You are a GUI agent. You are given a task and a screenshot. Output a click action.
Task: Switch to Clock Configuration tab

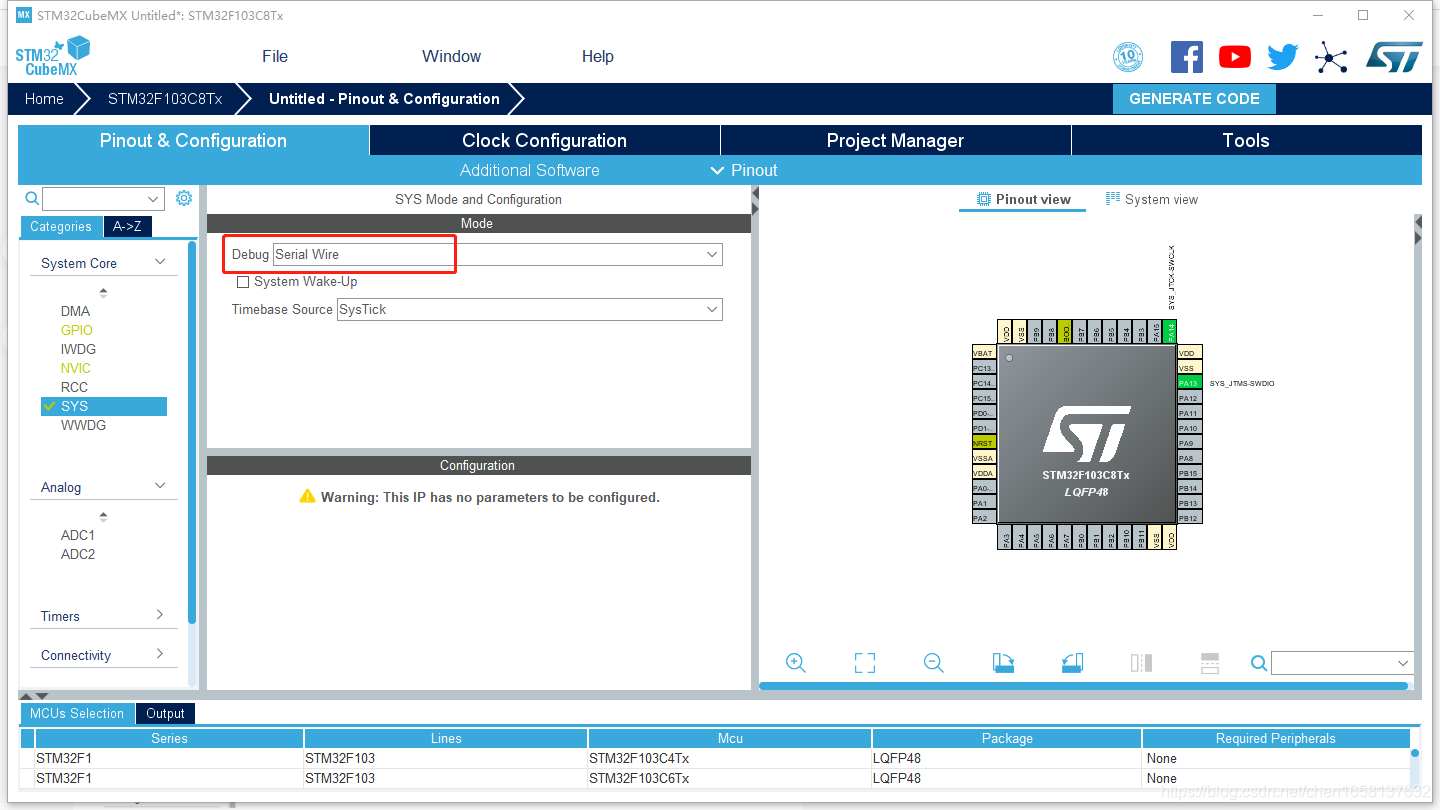[544, 141]
